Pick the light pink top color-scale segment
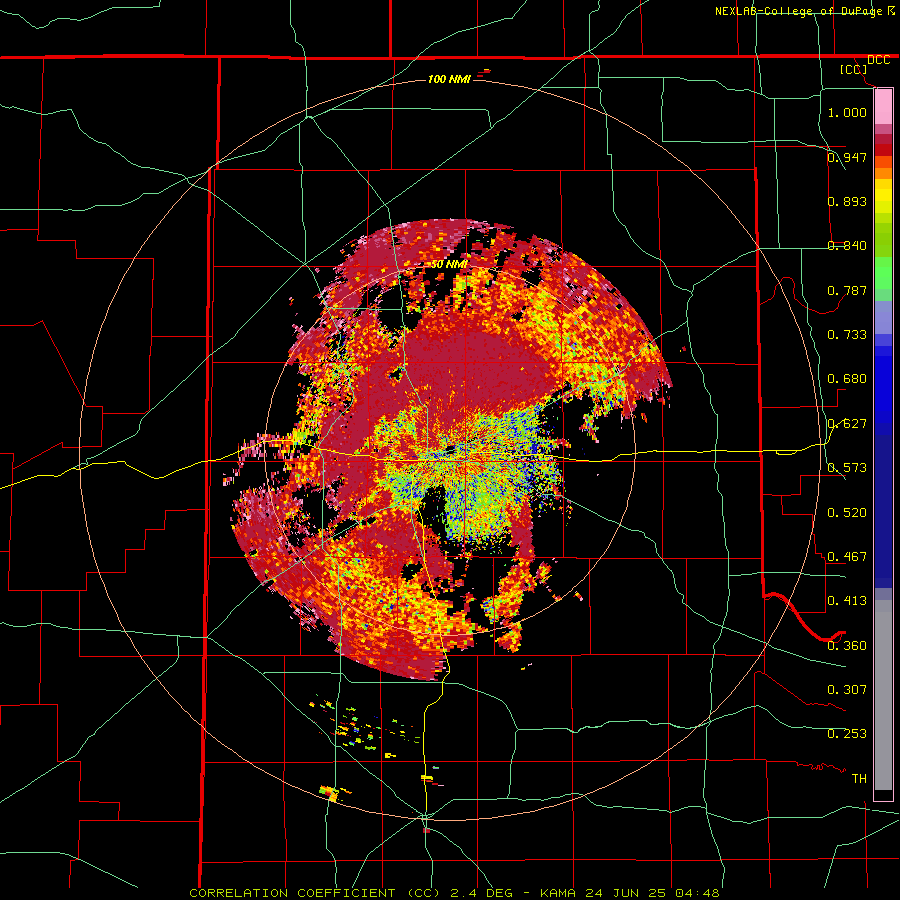 coord(883,106)
